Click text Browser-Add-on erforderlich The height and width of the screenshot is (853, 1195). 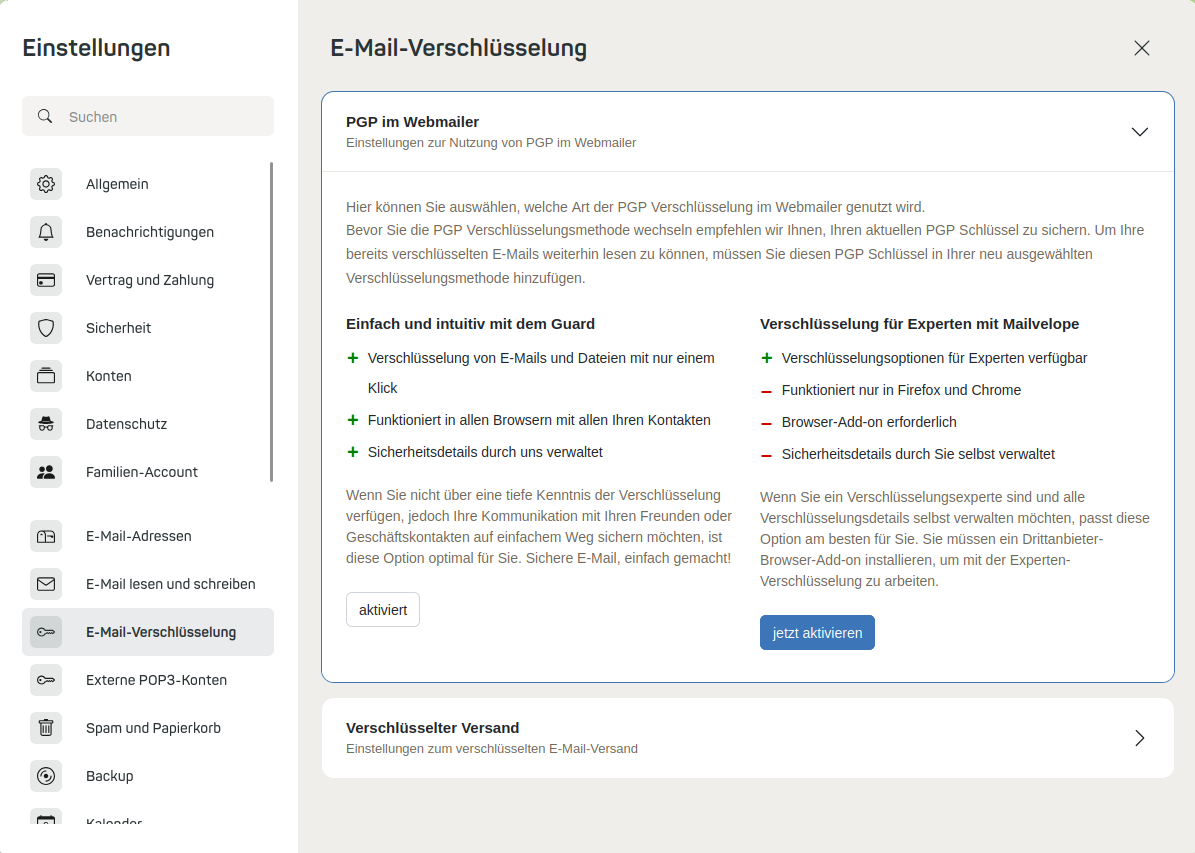(x=869, y=422)
